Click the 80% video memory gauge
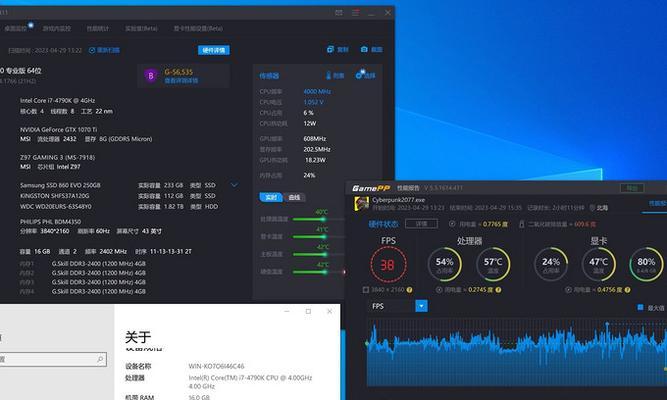 click(x=646, y=265)
